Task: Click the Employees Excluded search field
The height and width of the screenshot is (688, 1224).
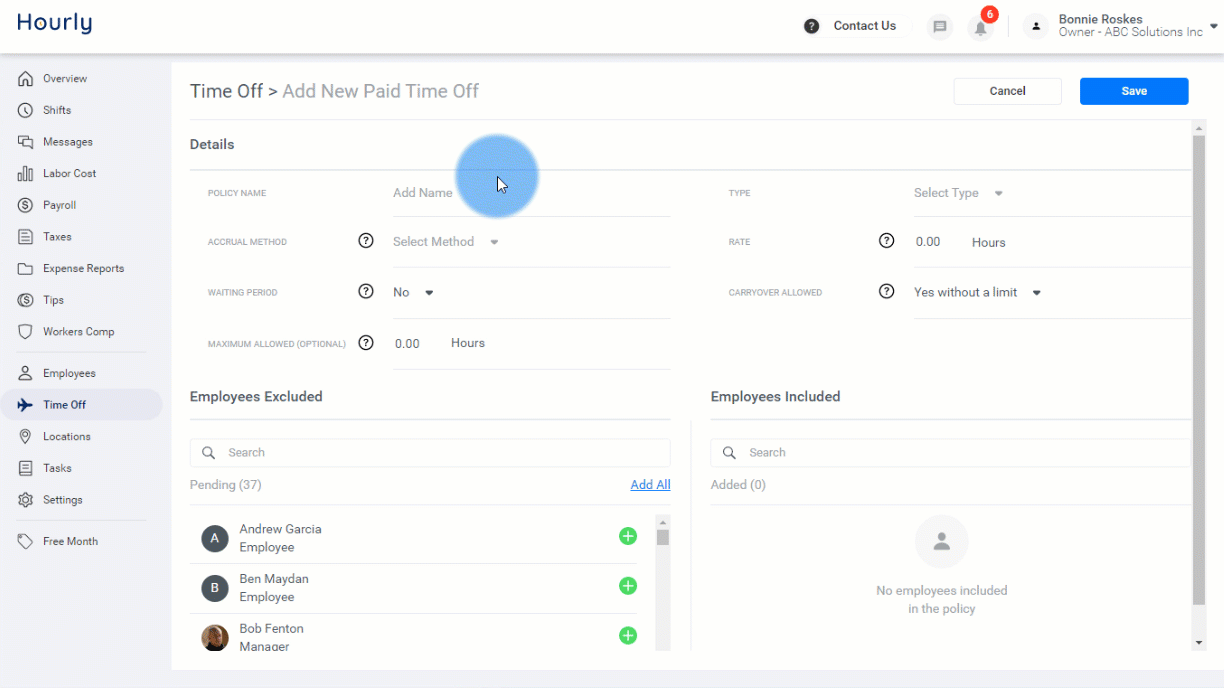Action: click(x=430, y=453)
